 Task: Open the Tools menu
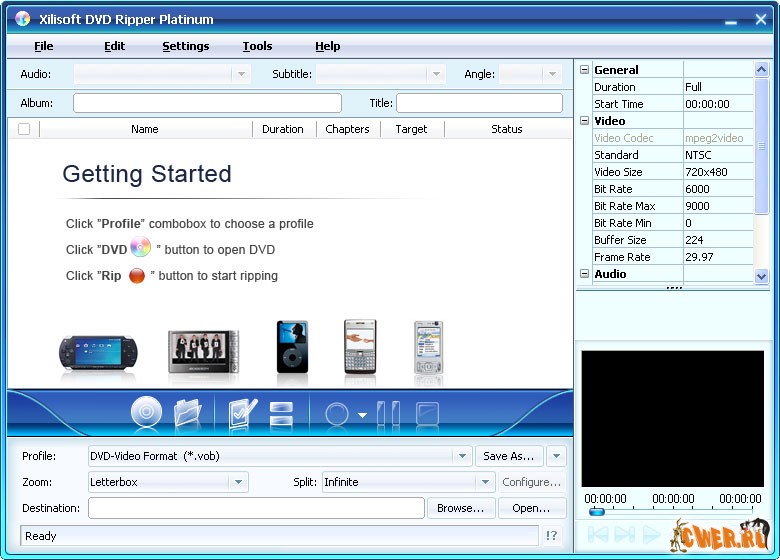click(x=257, y=46)
